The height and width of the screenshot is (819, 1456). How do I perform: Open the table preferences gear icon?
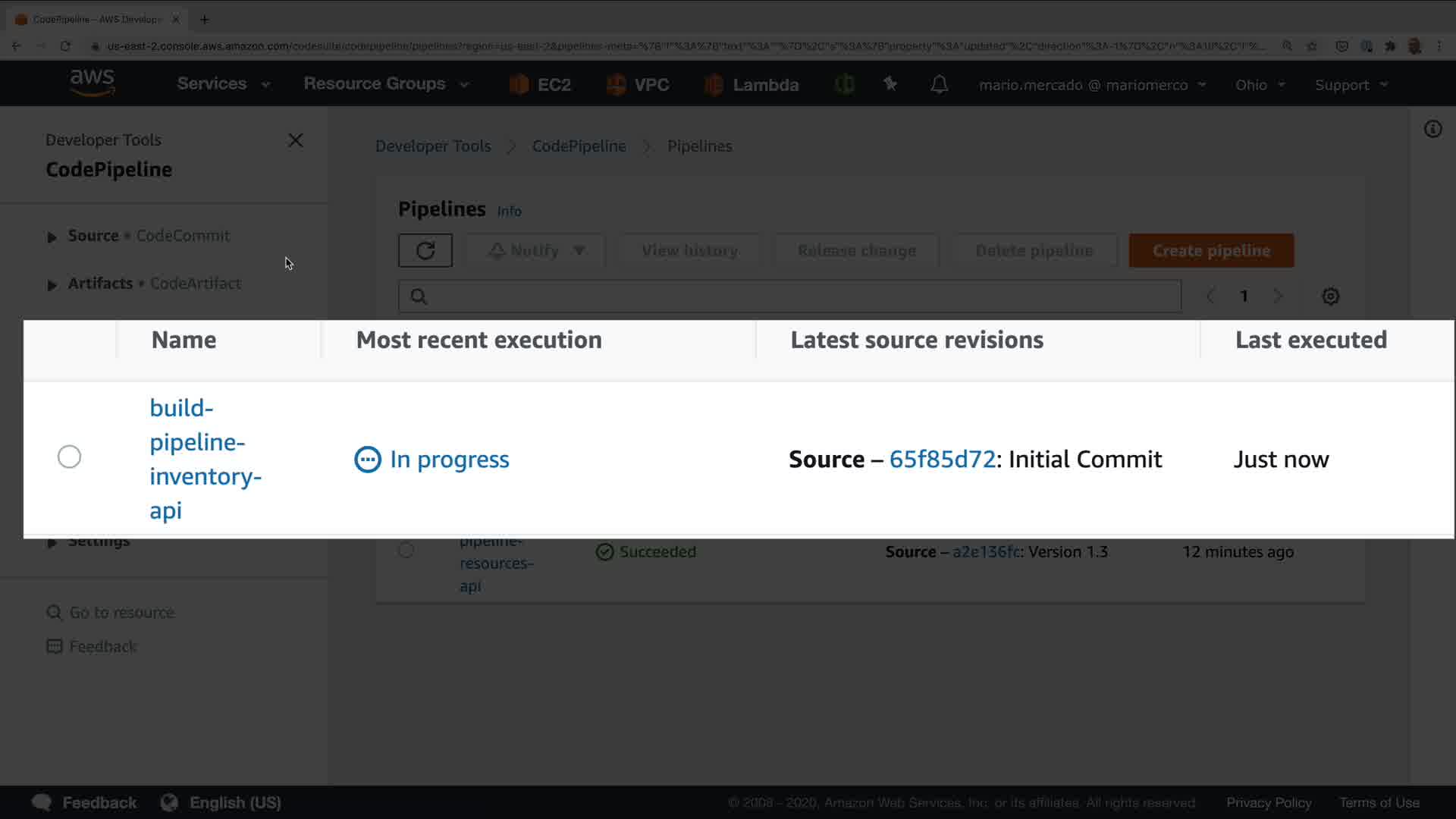click(1330, 297)
